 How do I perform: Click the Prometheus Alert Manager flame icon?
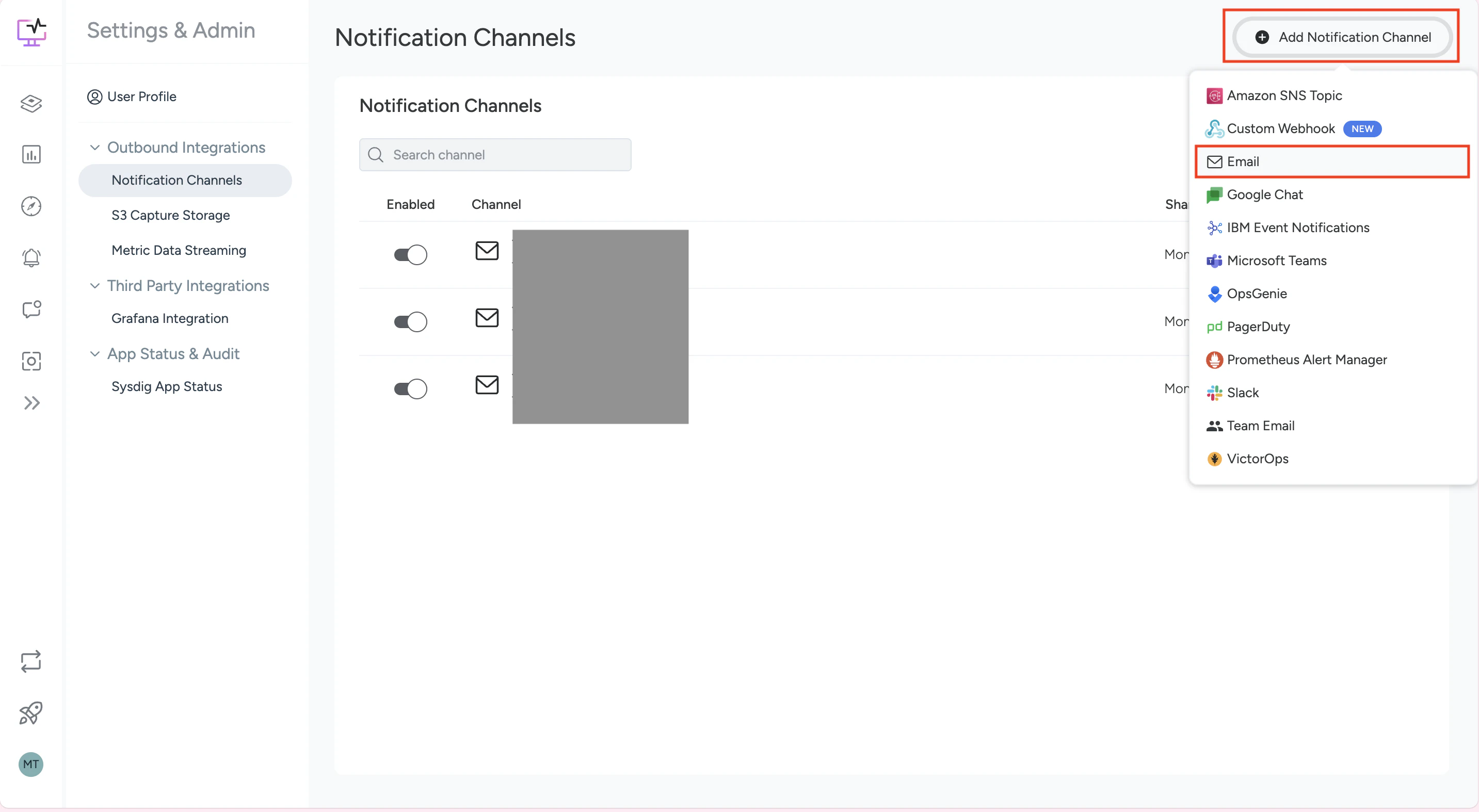click(x=1214, y=360)
